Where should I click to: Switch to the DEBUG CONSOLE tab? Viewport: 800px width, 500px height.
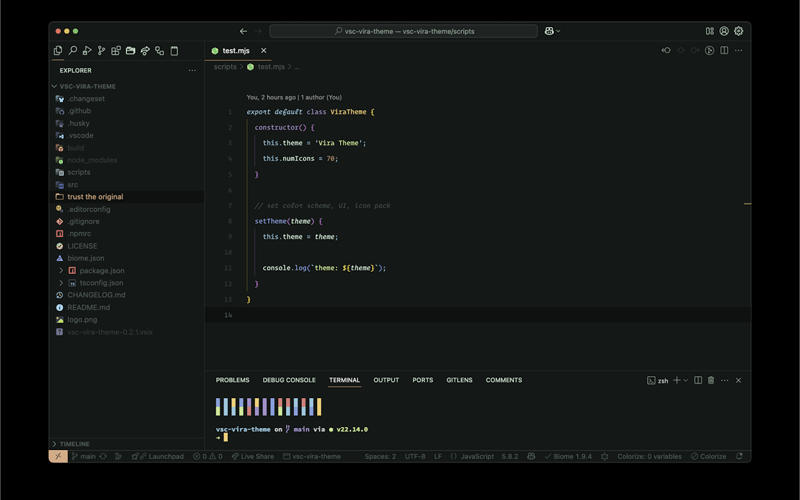[289, 380]
